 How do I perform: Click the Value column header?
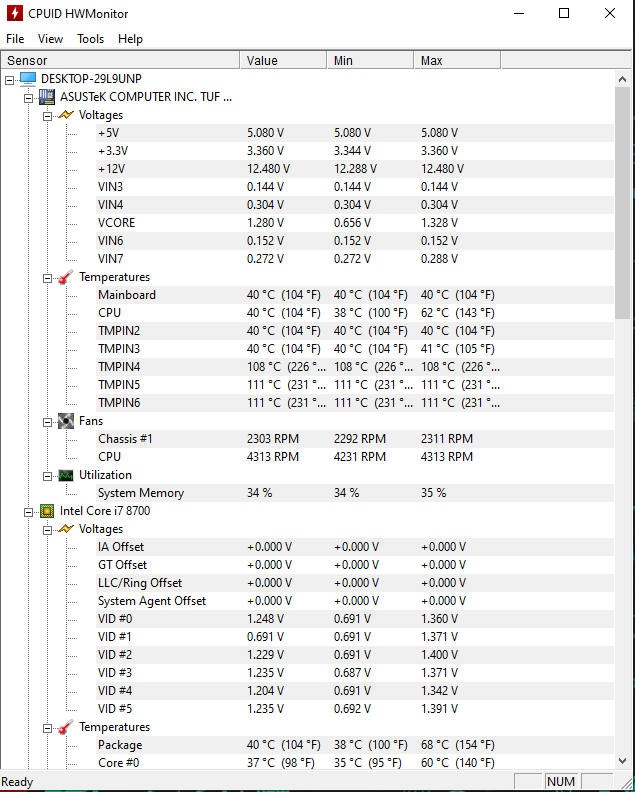pos(283,61)
